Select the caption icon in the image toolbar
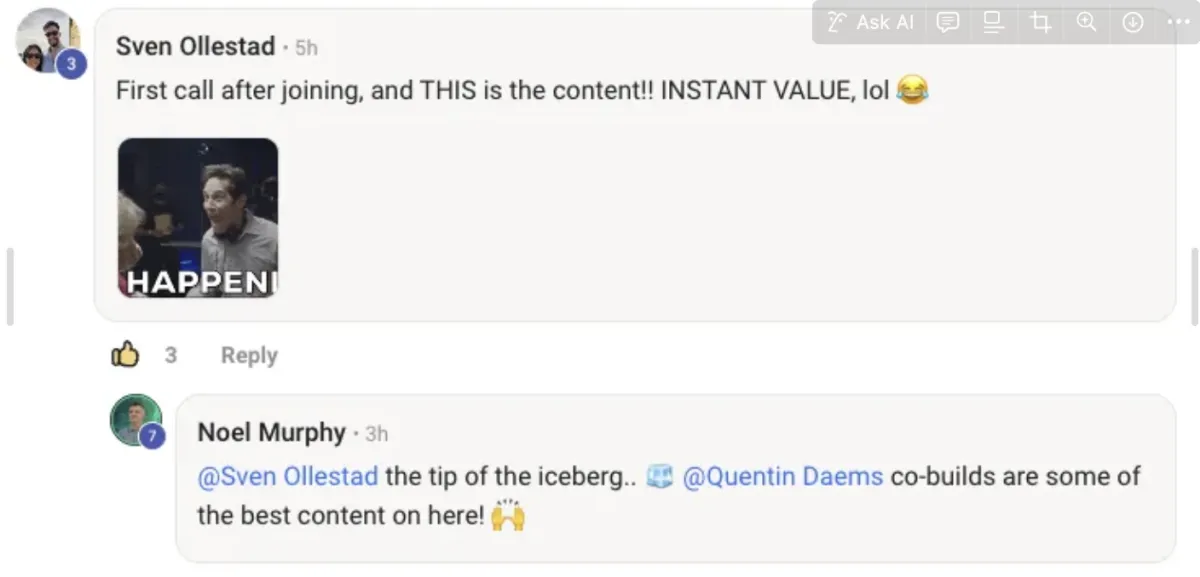This screenshot has height=577, width=1200. point(993,22)
